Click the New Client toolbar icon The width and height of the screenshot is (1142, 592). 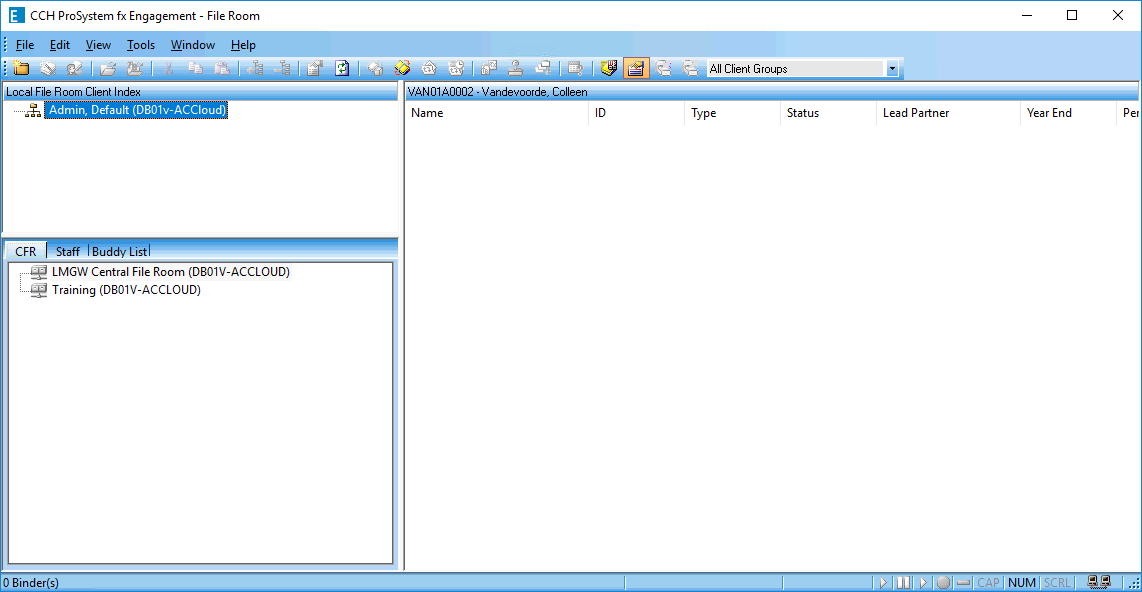click(21, 68)
